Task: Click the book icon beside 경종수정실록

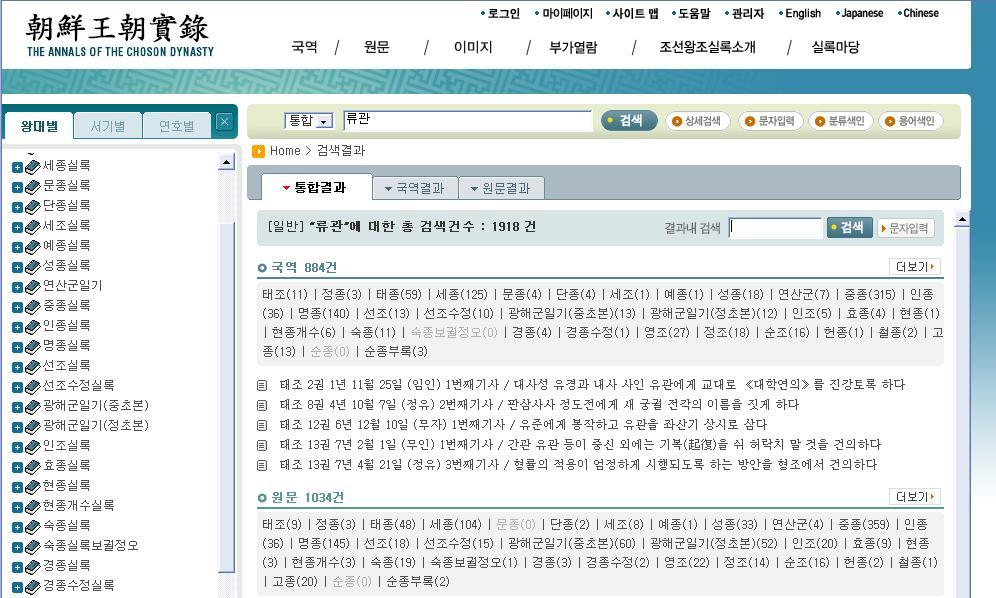Action: click(x=32, y=588)
